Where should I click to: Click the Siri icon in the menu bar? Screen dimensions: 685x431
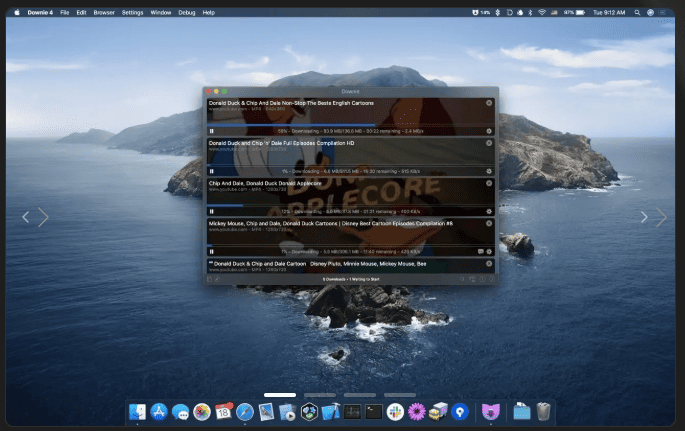pyautogui.click(x=650, y=13)
